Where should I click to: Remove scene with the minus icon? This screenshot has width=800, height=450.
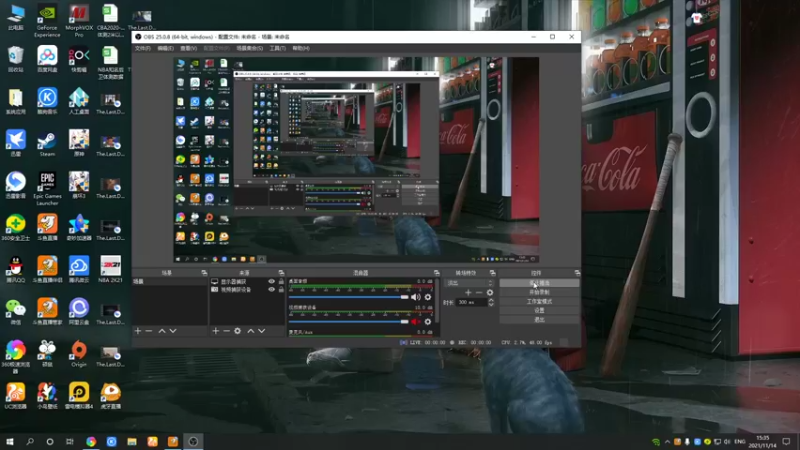(x=148, y=331)
